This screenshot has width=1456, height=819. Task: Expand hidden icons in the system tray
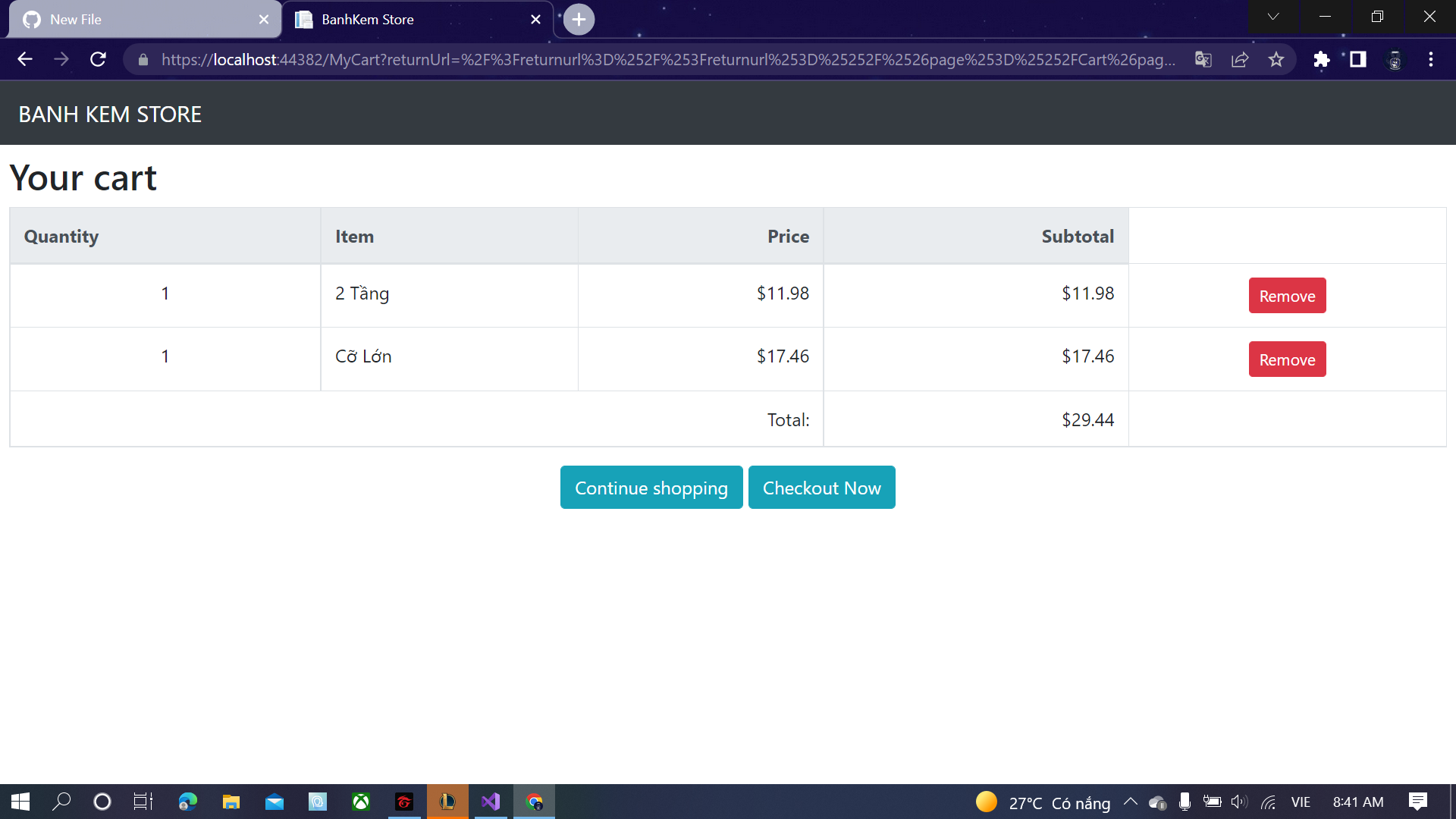pos(1129,802)
